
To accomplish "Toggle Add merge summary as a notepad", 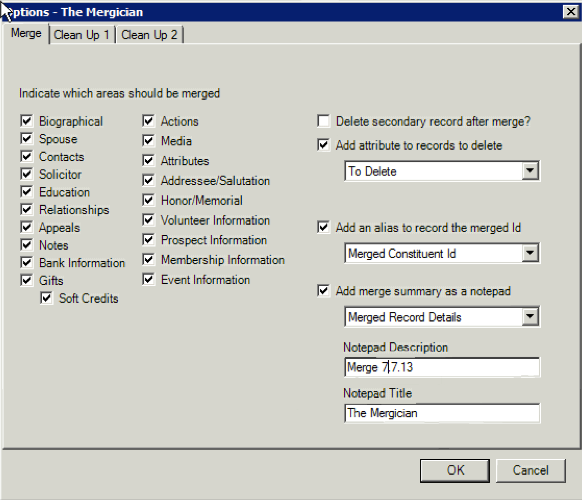I will [x=324, y=291].
